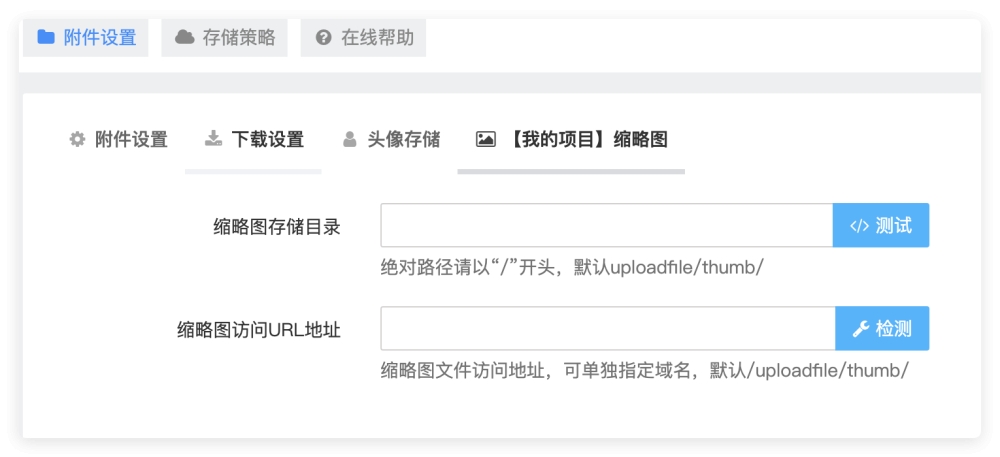Focus the 缩略图存储目录 input field
The image size is (1000, 457).
tap(607, 225)
